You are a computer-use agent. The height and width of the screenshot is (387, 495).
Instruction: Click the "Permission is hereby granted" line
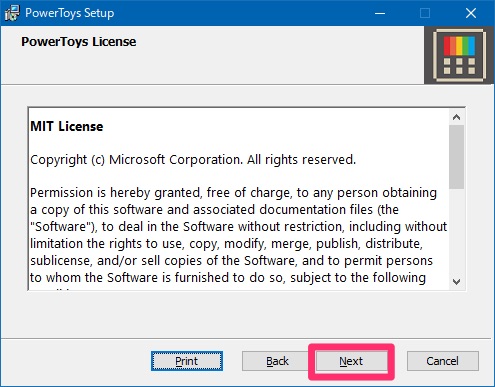[x=233, y=193]
